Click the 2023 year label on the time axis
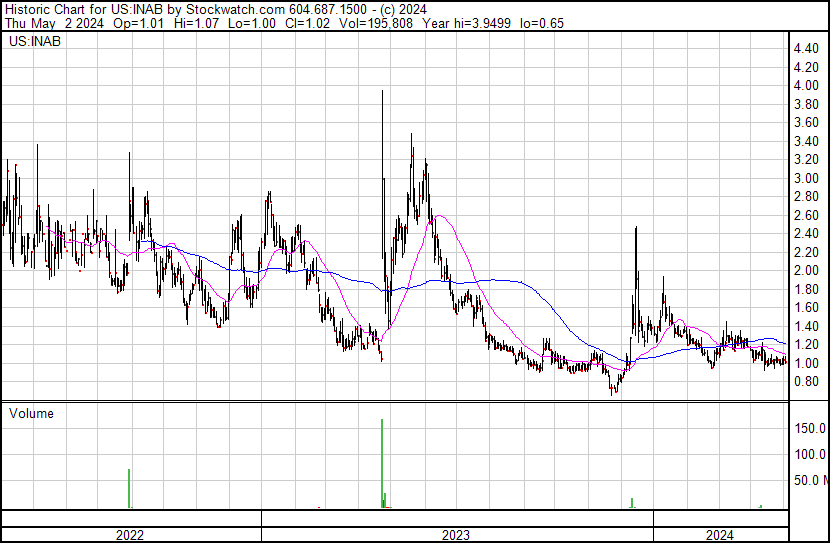Image resolution: width=830 pixels, height=543 pixels. tap(456, 535)
